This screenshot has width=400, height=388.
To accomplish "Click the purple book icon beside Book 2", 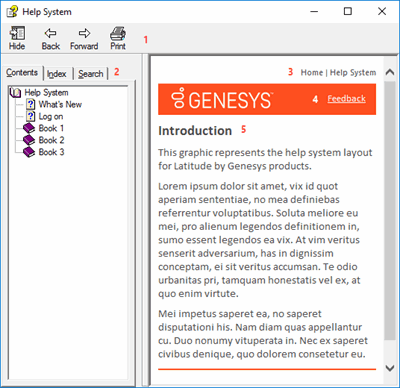I will click(29, 140).
